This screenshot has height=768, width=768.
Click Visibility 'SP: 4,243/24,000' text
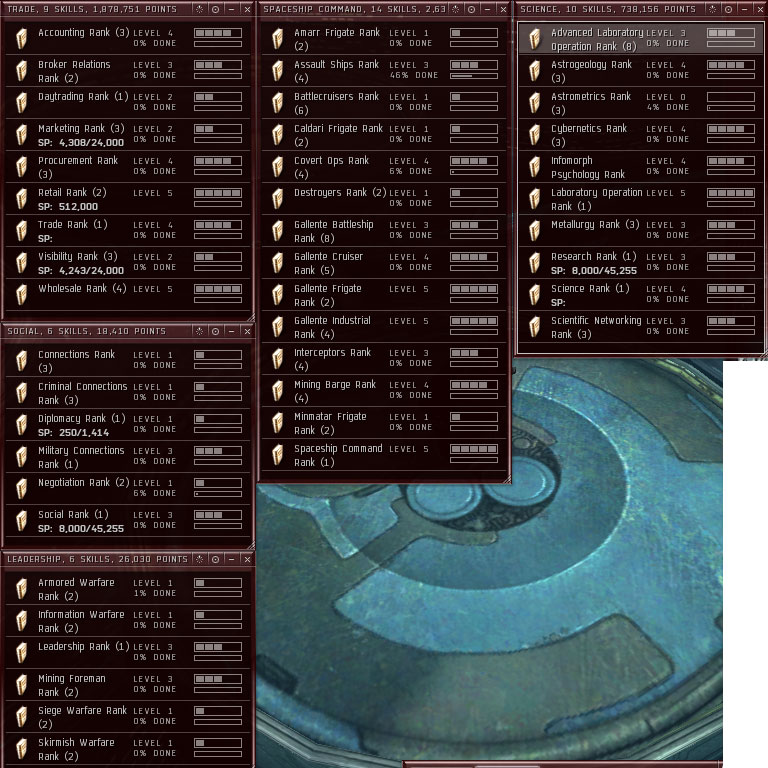pyautogui.click(x=81, y=270)
